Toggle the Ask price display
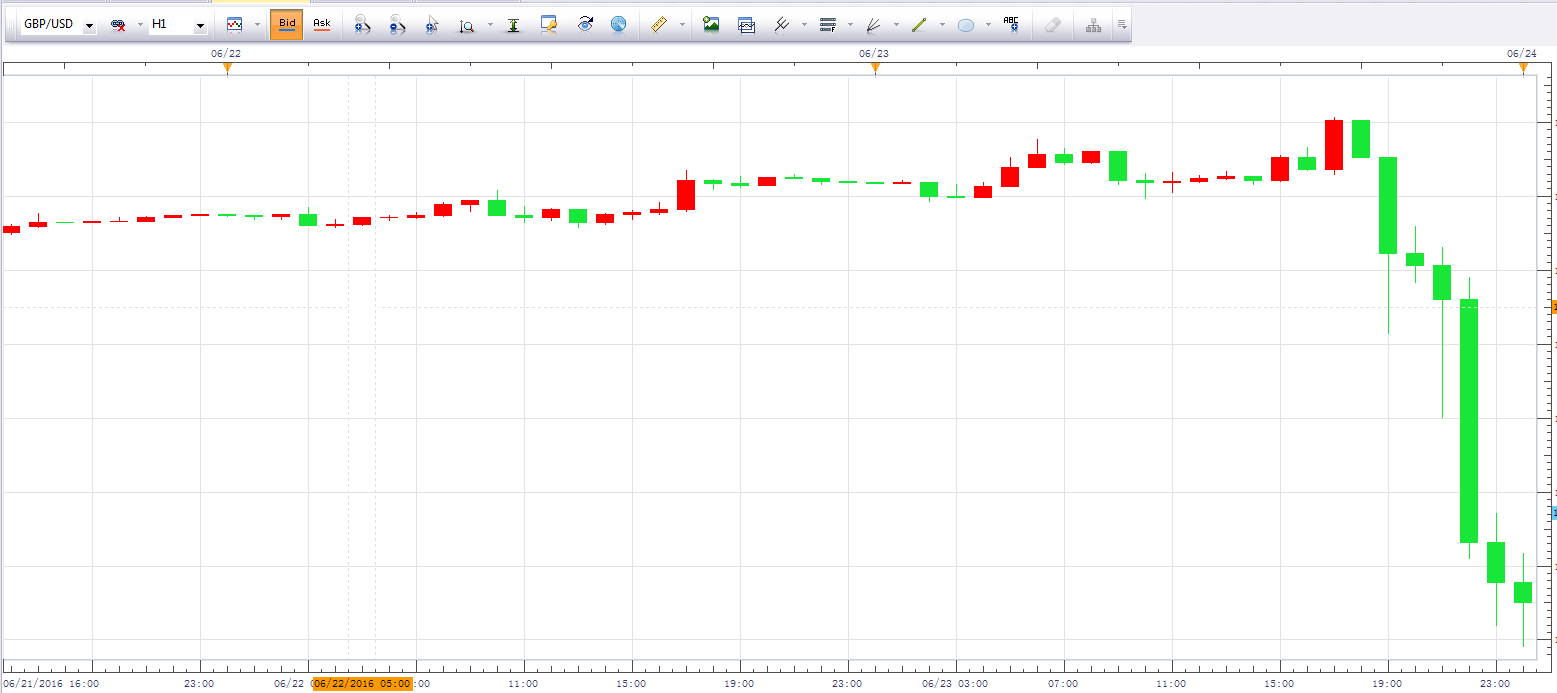Viewport: 1557px width, 693px height. coord(322,25)
